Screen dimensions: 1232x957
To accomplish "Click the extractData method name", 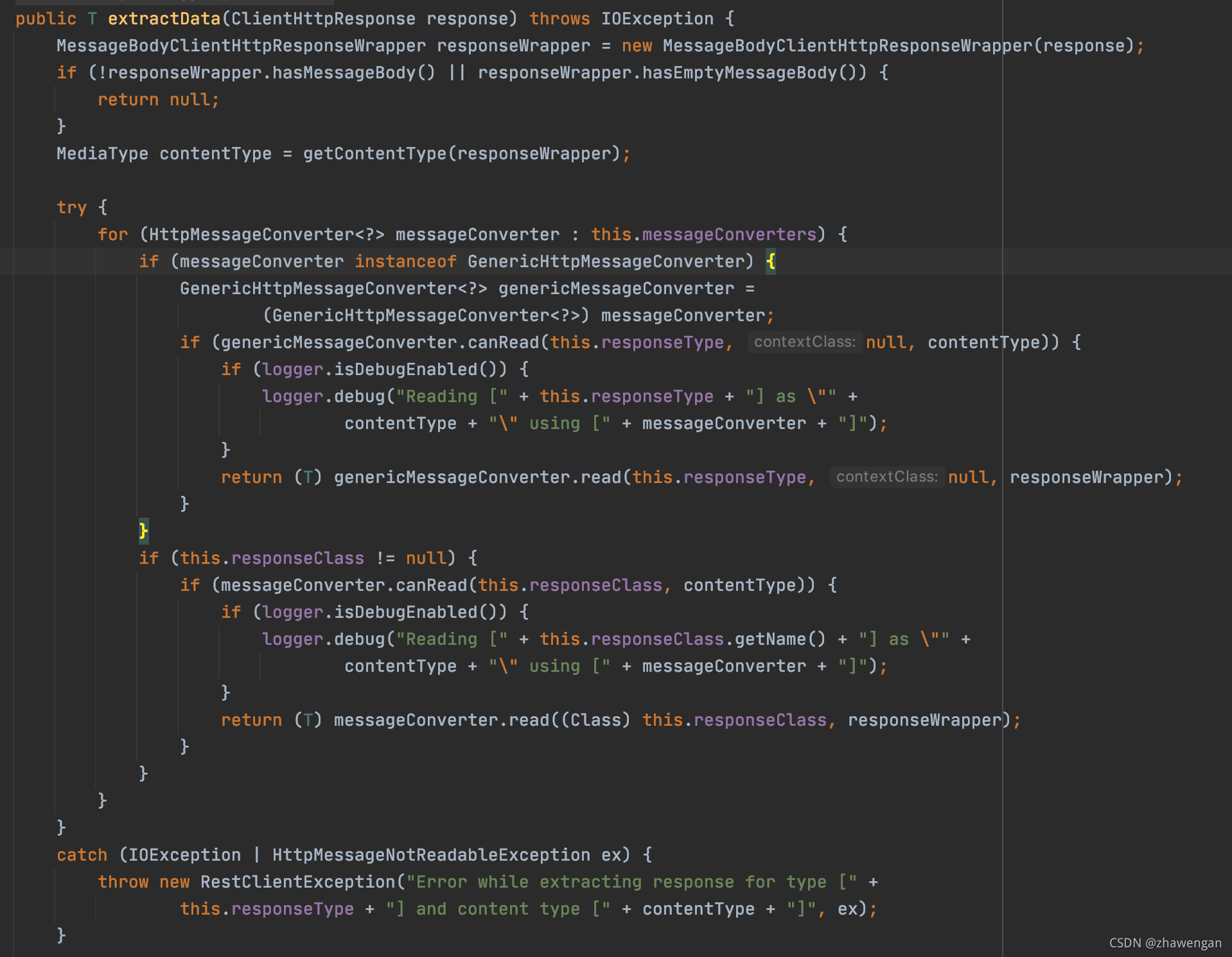I will coord(164,19).
